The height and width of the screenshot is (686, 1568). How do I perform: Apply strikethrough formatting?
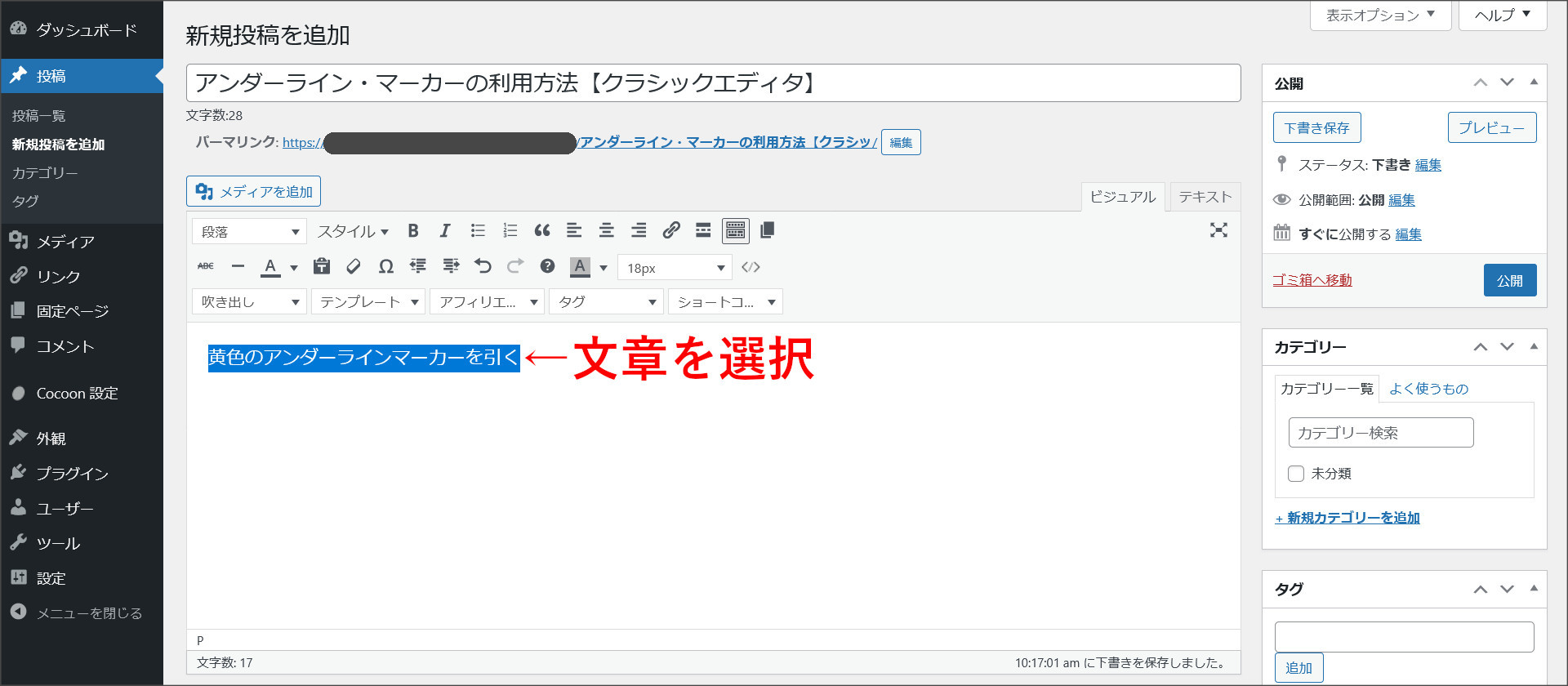(206, 266)
